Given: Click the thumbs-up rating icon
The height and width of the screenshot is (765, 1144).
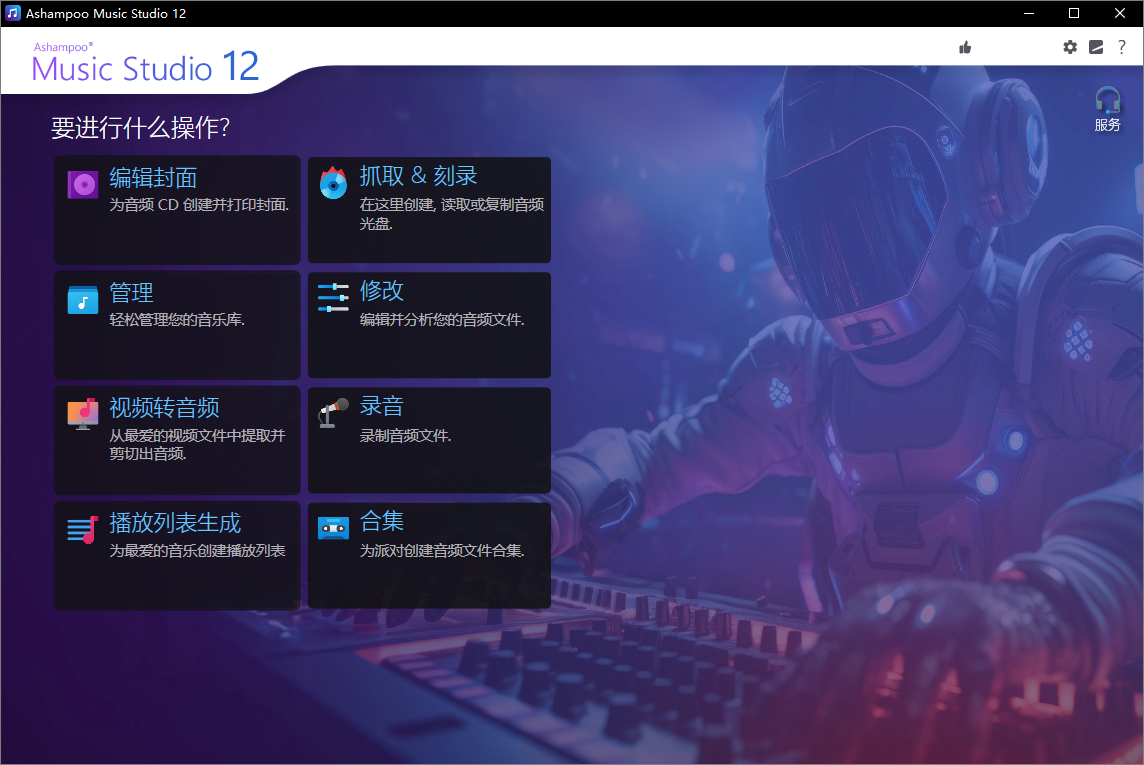Looking at the screenshot, I should point(964,47).
